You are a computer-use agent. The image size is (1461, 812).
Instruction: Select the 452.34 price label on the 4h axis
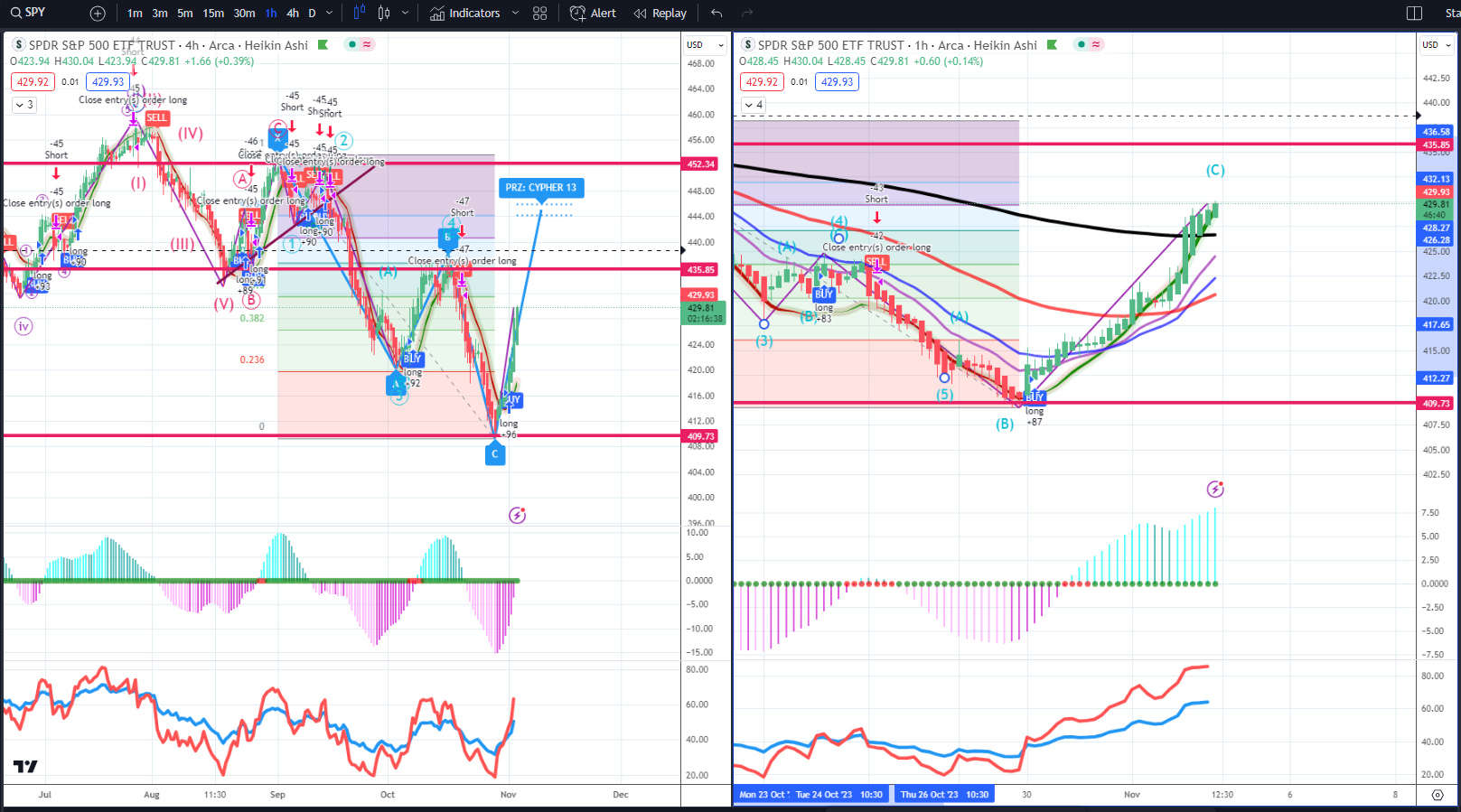(701, 164)
